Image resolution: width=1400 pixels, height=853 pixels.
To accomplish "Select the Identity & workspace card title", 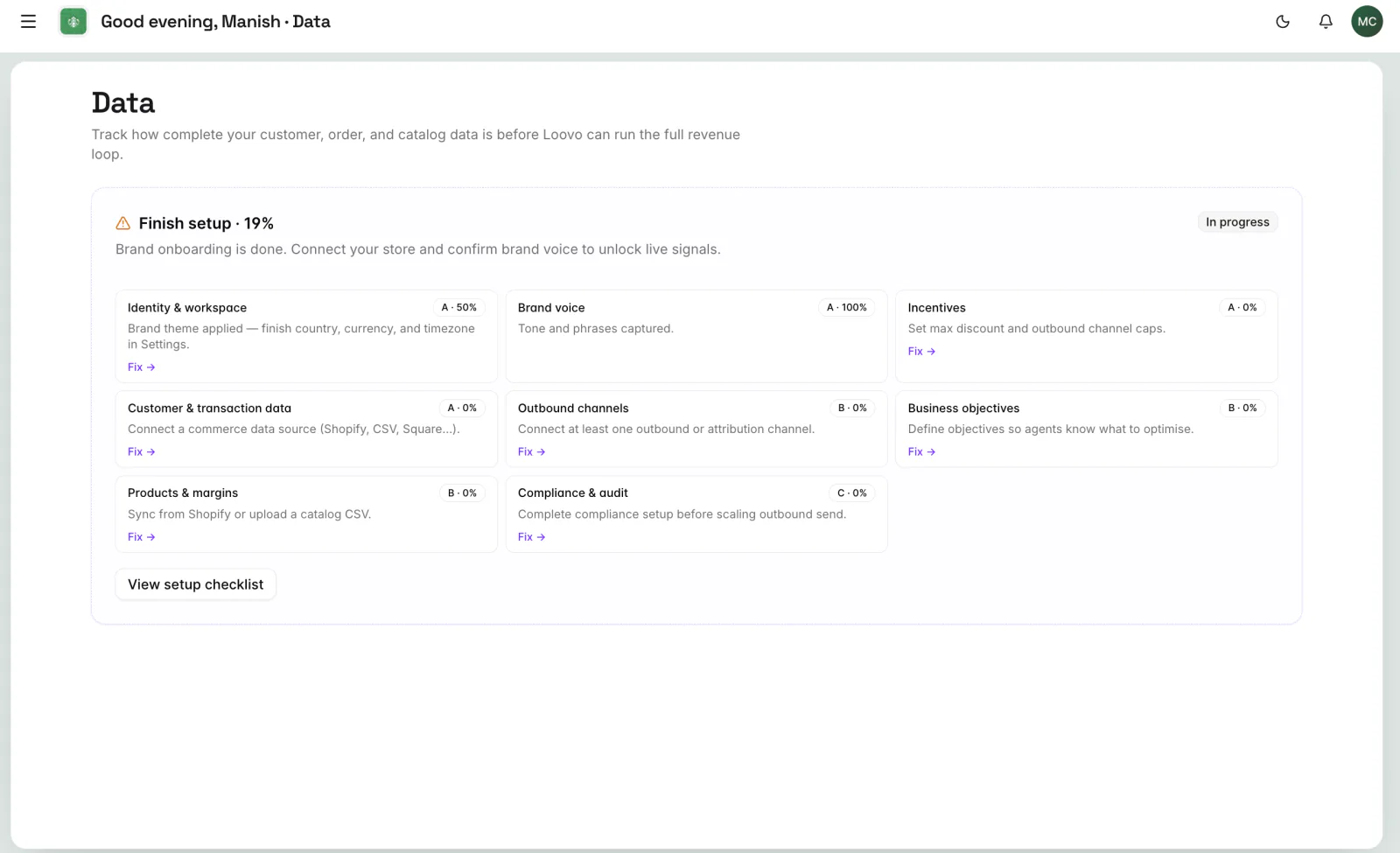I will [187, 308].
